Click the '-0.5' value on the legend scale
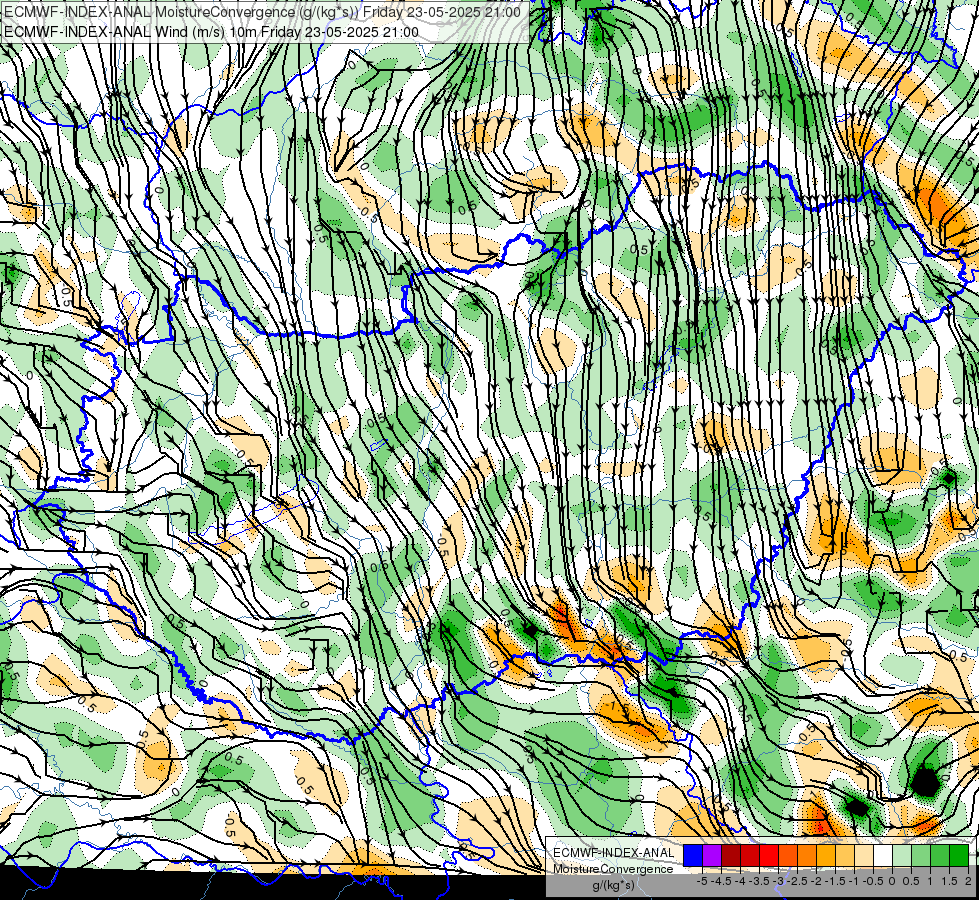 click(x=873, y=881)
